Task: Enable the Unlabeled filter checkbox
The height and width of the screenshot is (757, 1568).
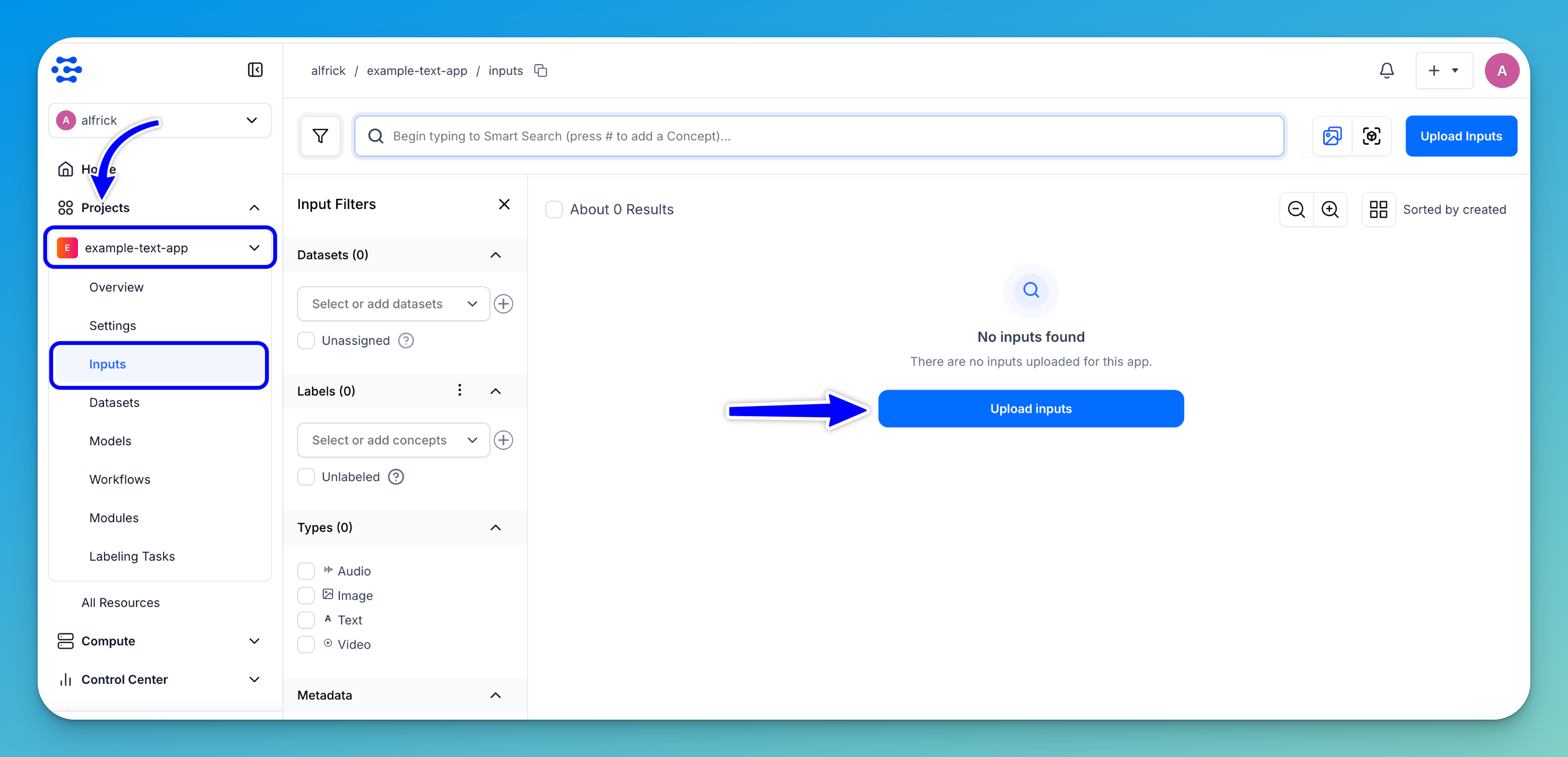Action: pyautogui.click(x=305, y=477)
